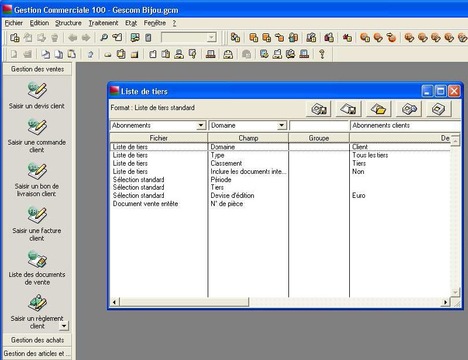Minimize the Liste de tiers window
Screen dimensions: 468x360
point(427,91)
